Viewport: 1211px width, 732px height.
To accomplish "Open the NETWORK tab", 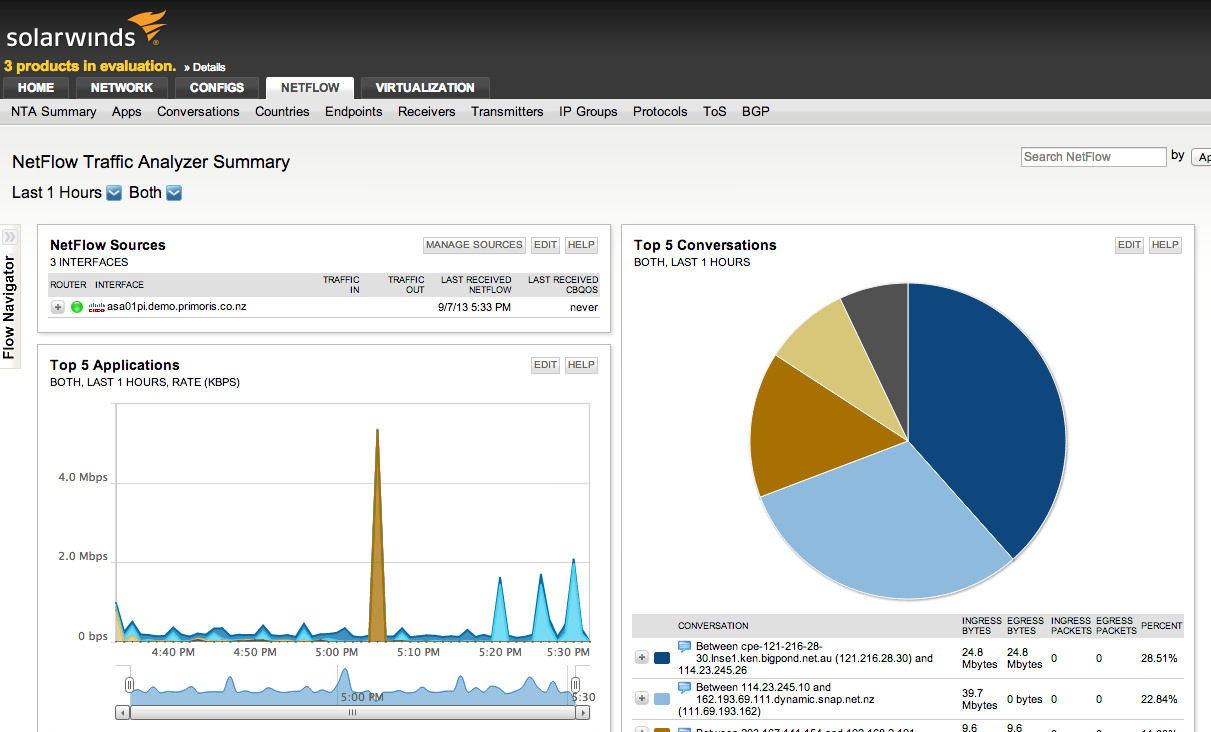I will click(x=122, y=88).
